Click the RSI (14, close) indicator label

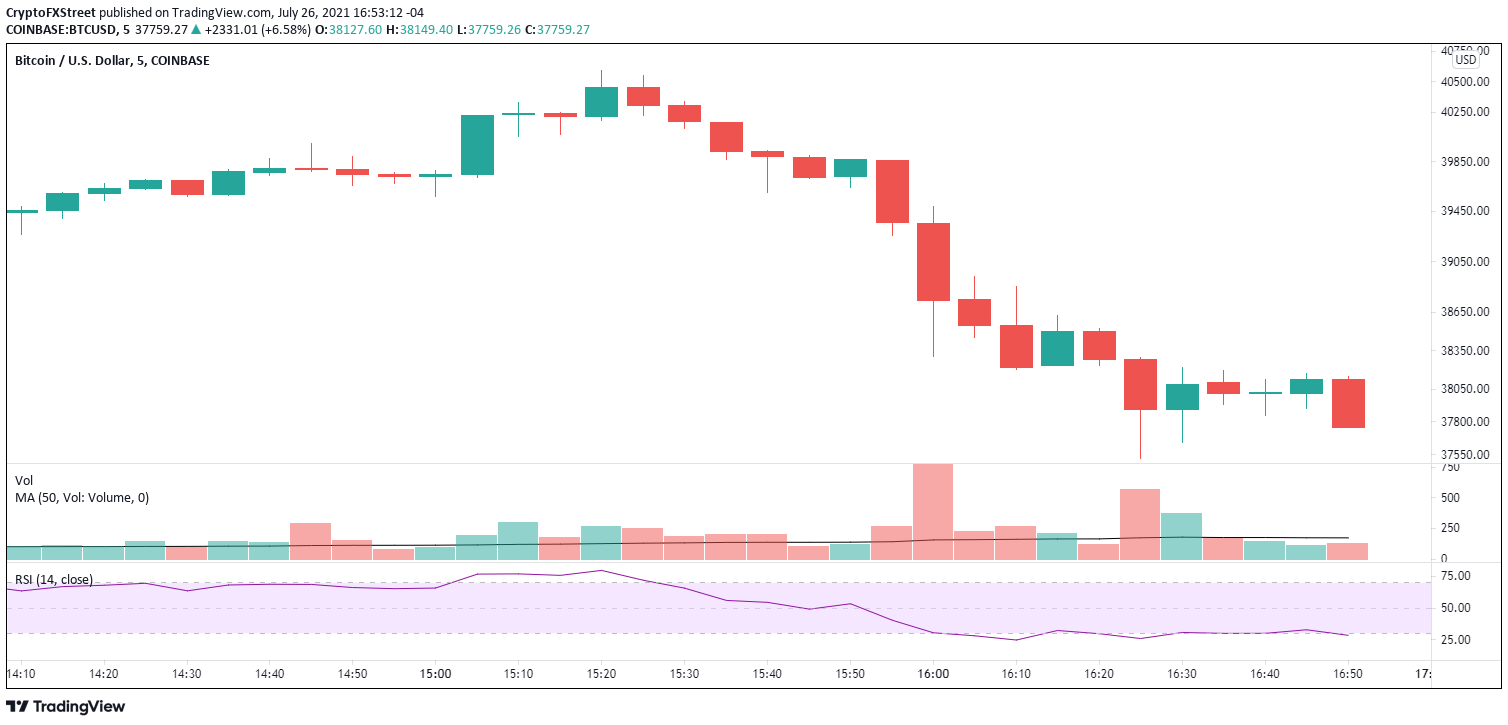pyautogui.click(x=53, y=579)
